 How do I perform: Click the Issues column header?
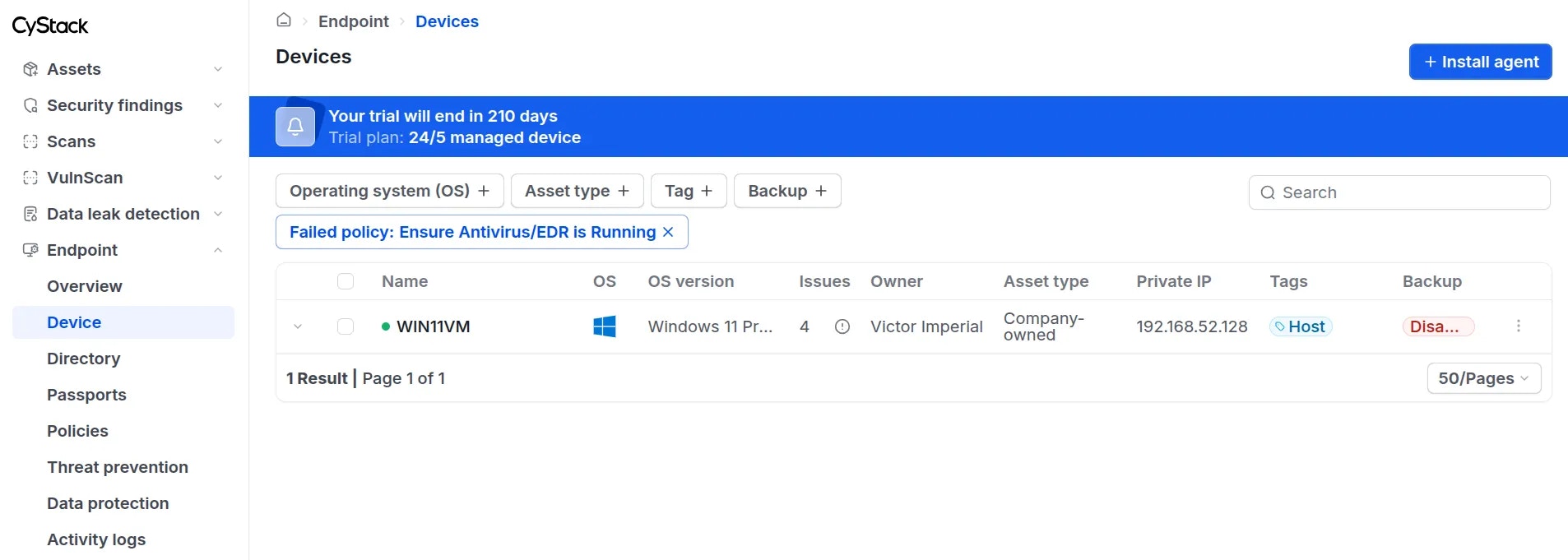(824, 281)
